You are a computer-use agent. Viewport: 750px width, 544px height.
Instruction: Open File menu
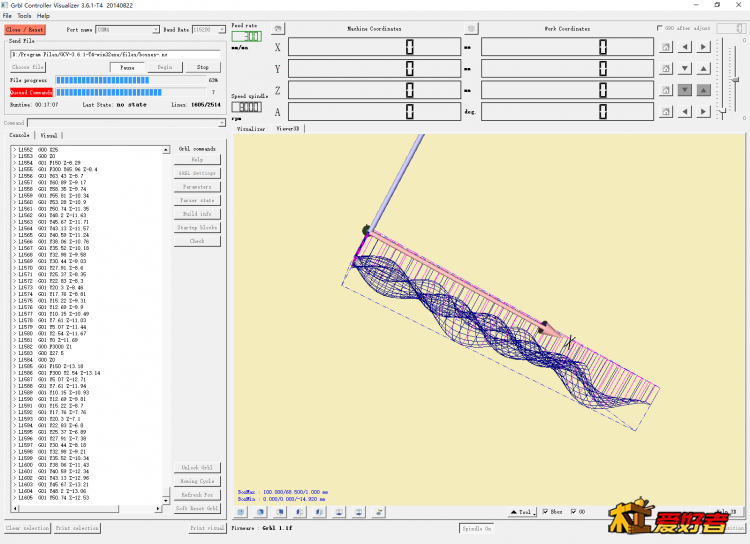coord(7,16)
